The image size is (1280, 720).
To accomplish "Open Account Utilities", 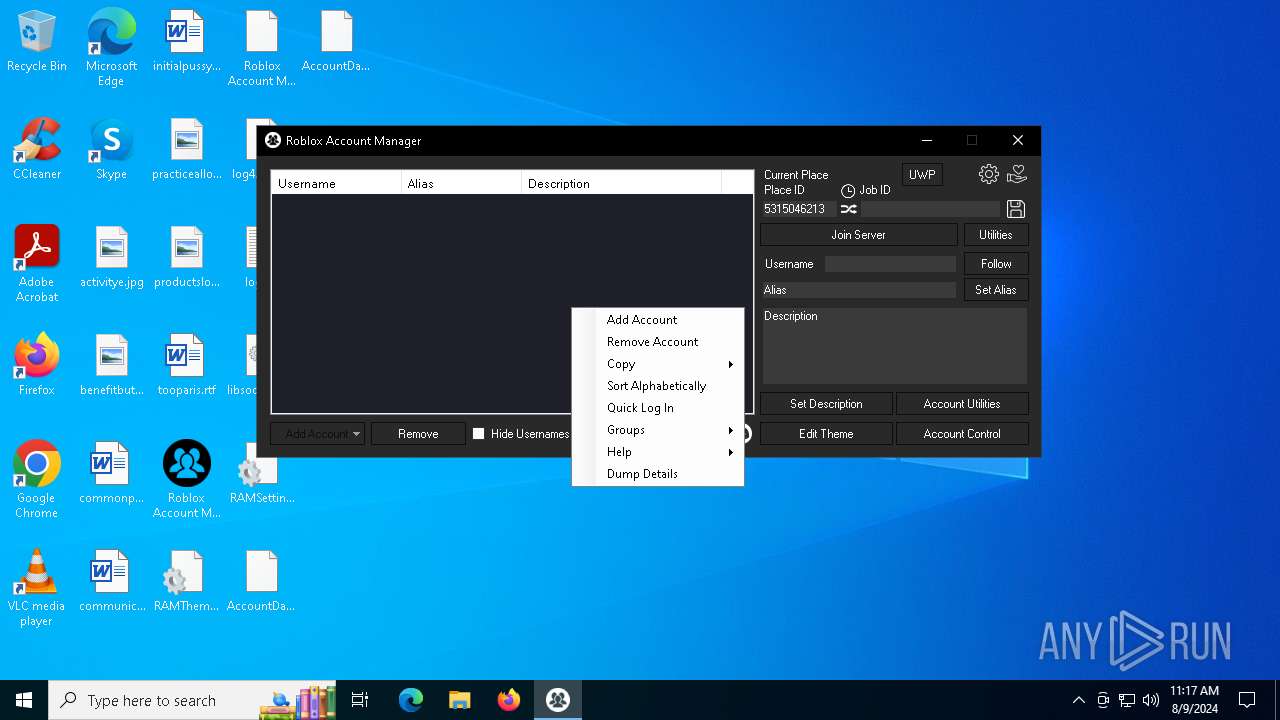I will click(x=962, y=404).
